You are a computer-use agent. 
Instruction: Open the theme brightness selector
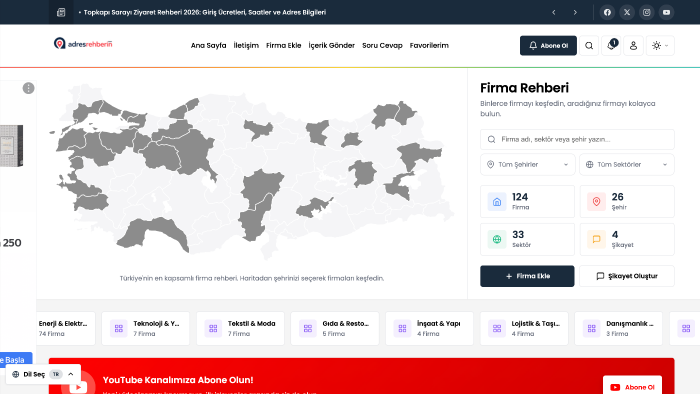pyautogui.click(x=660, y=46)
